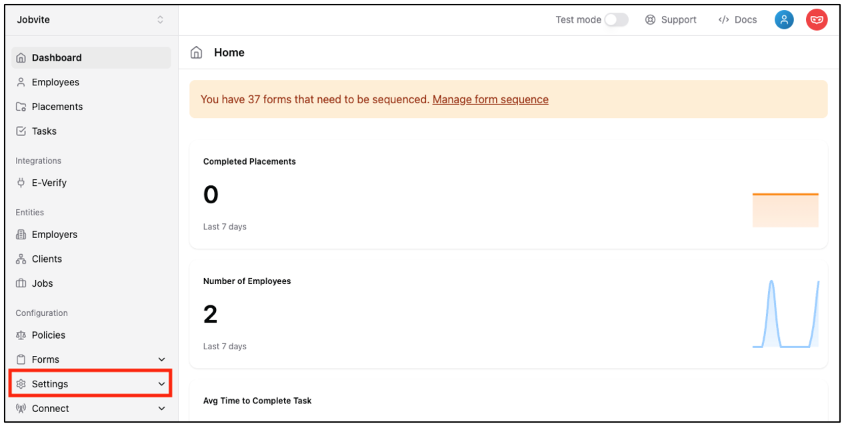Click the Employees person icon
845x425 pixels.
click(x=21, y=82)
